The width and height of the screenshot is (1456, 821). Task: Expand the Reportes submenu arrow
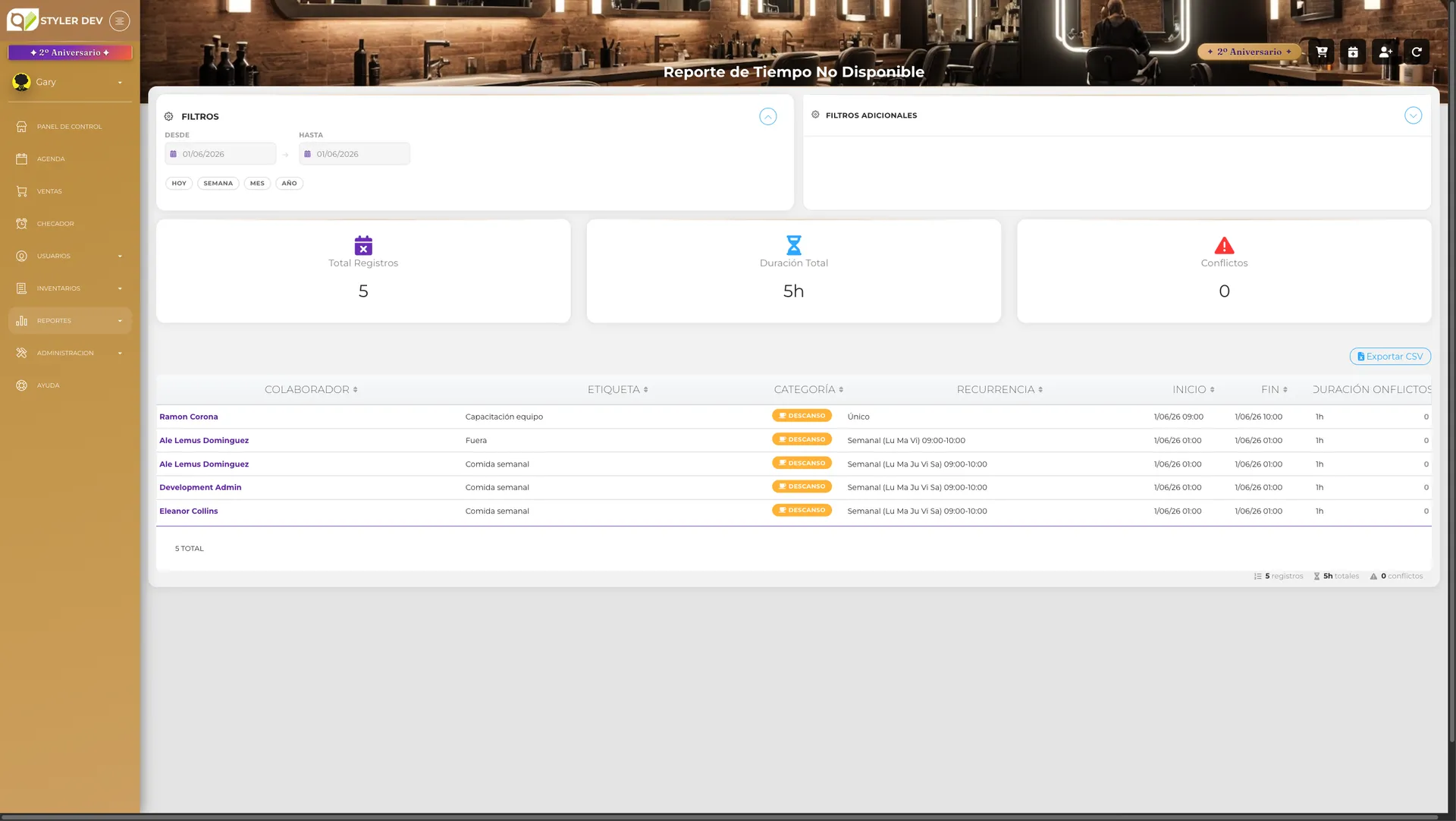(x=120, y=321)
